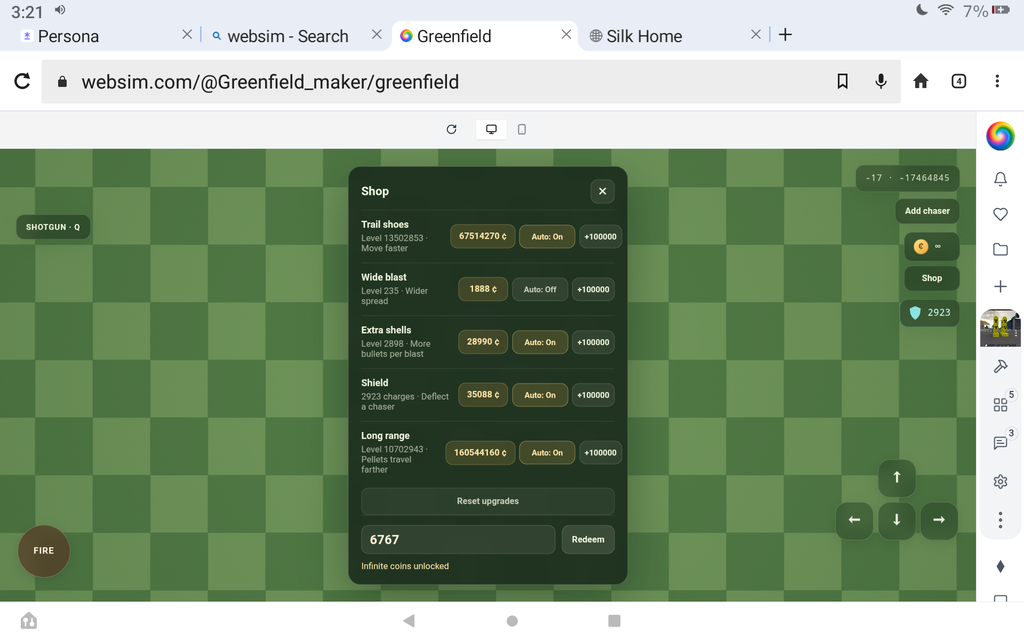
Task: Open the folder icon in sidebar
Action: (x=1000, y=249)
